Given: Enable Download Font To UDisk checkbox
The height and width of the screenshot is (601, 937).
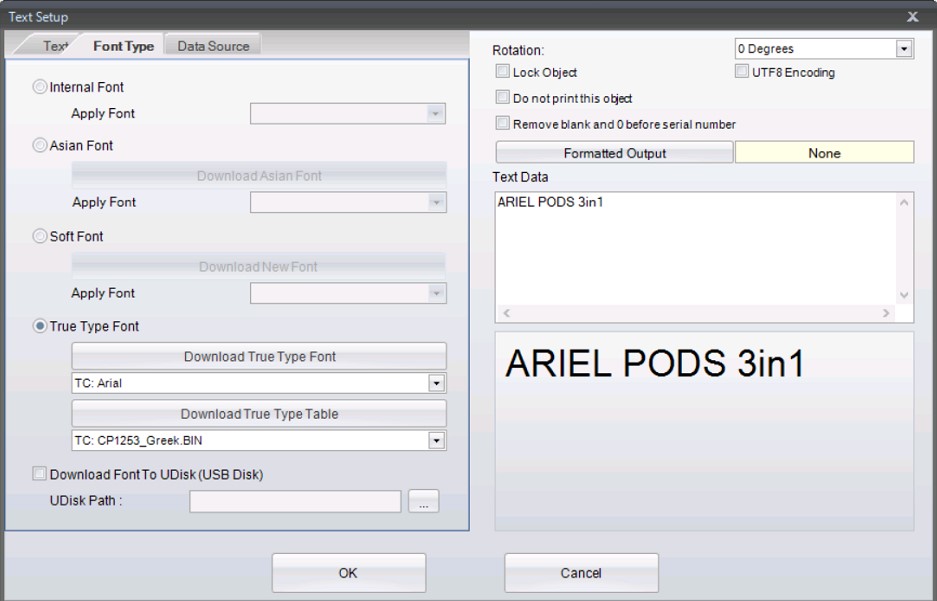Looking at the screenshot, I should pyautogui.click(x=39, y=474).
